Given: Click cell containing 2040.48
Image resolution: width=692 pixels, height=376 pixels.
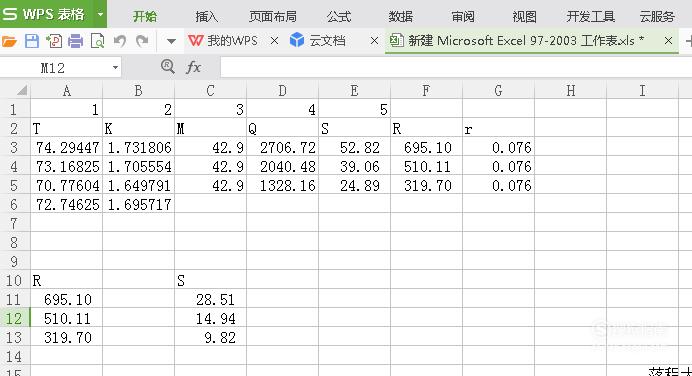Looking at the screenshot, I should coord(282,166).
